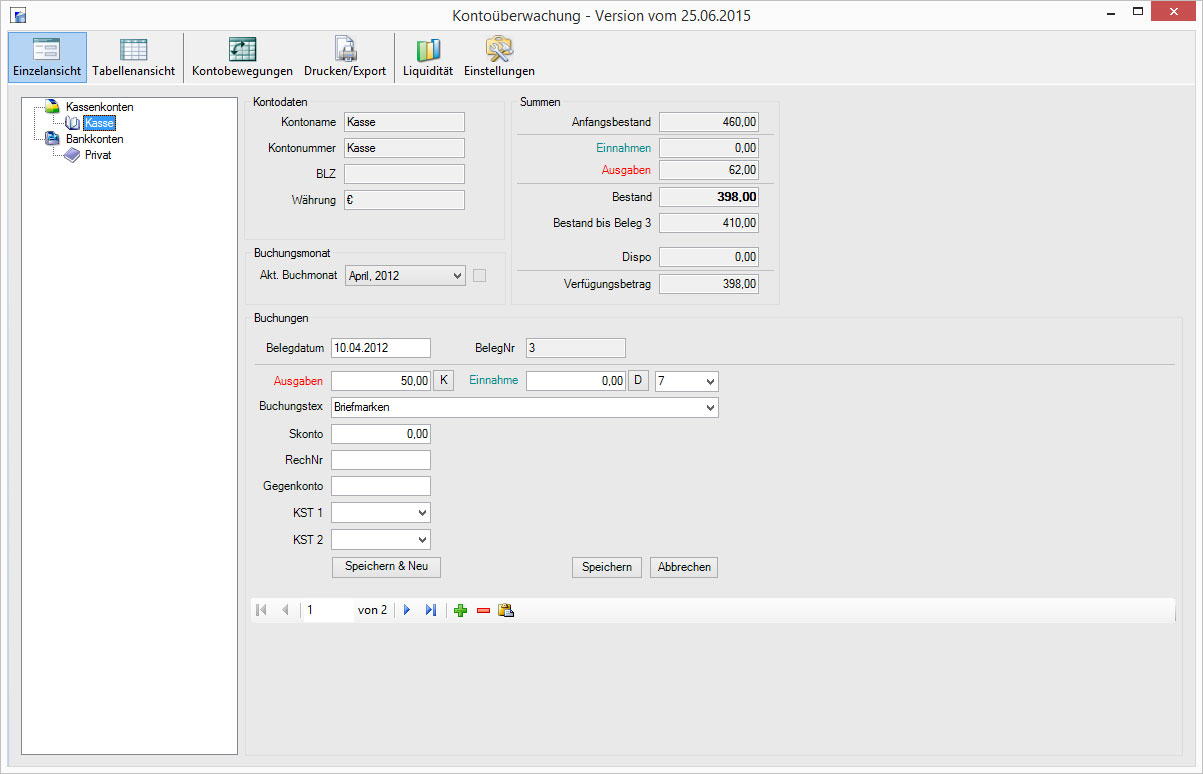Expand the Buchungstext dropdown list

[x=710, y=408]
